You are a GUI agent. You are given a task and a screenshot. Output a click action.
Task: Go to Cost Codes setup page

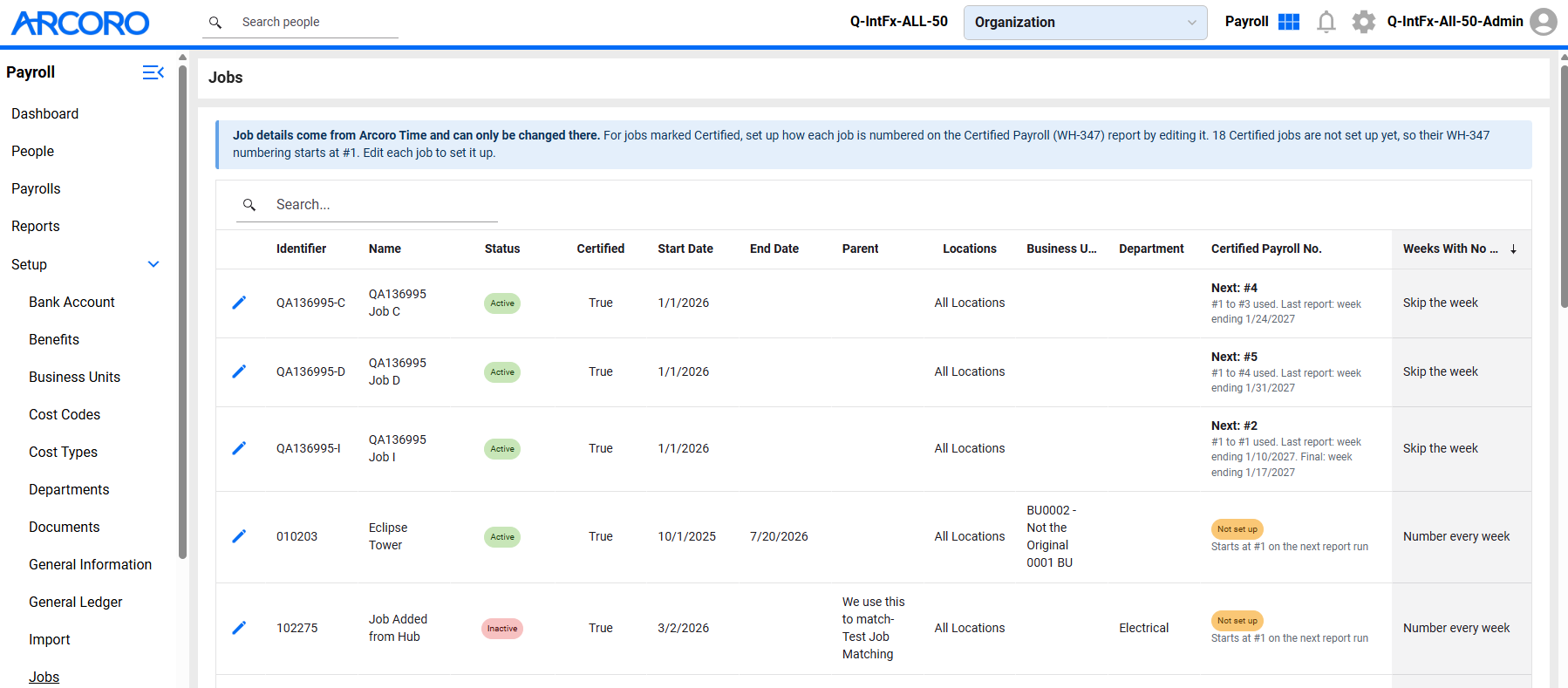(x=65, y=414)
